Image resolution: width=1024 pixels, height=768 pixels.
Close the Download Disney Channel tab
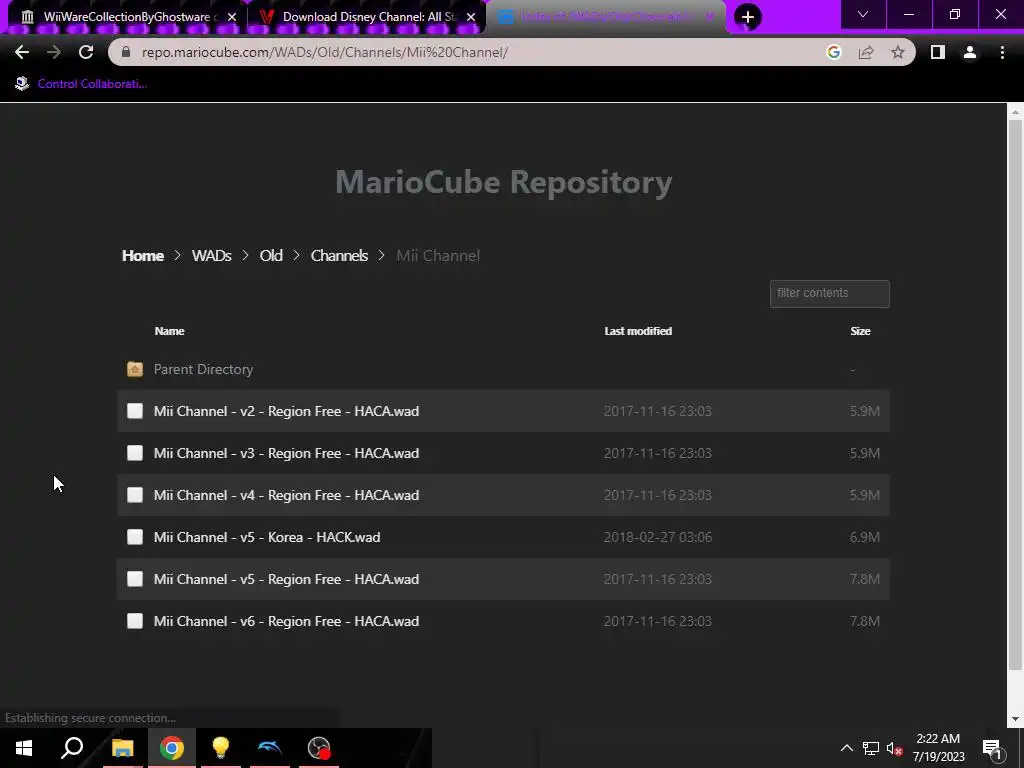471,17
